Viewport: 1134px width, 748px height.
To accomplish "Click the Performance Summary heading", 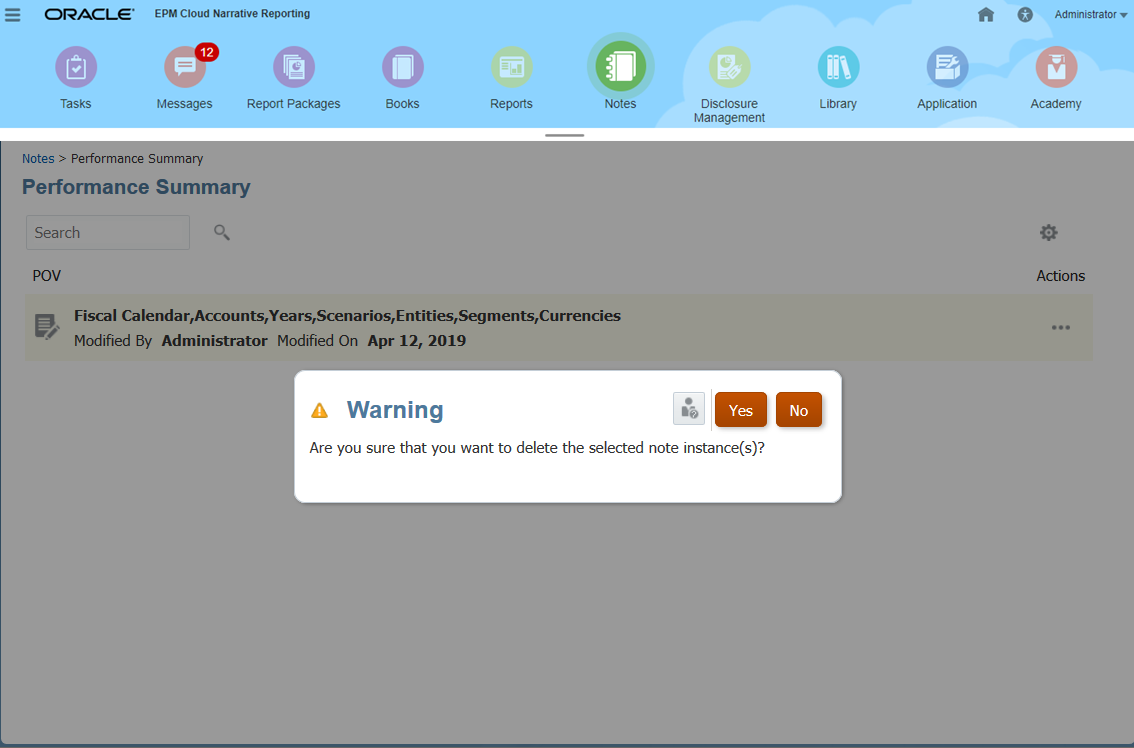I will [x=136, y=187].
